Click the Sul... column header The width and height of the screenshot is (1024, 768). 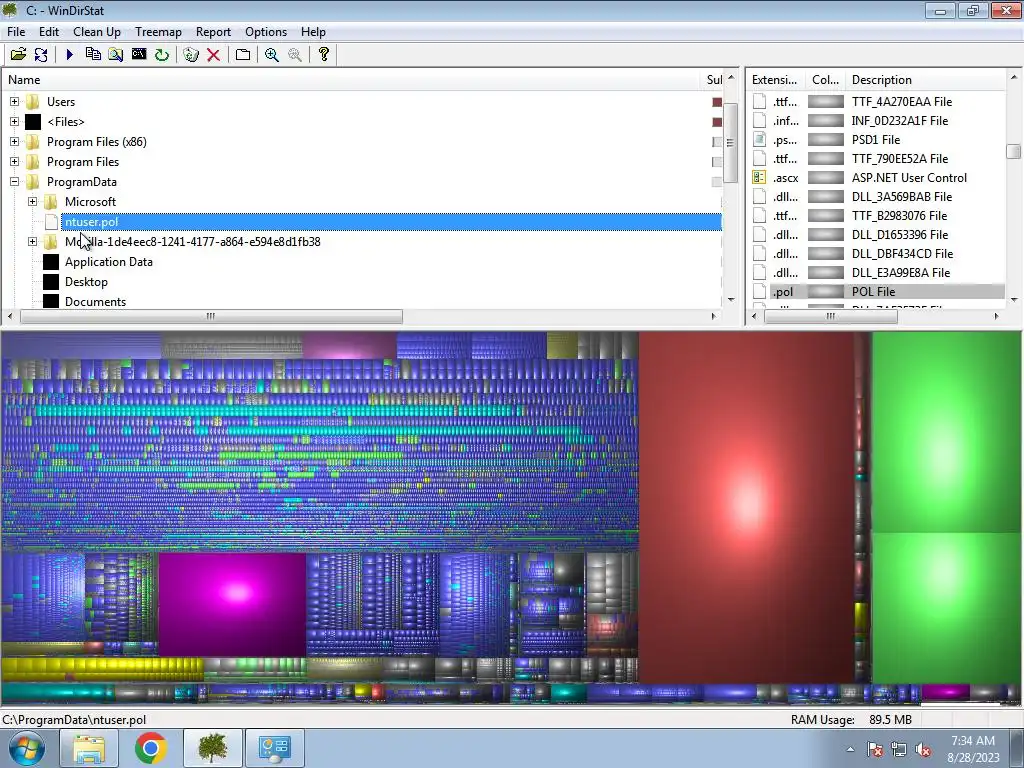(713, 80)
